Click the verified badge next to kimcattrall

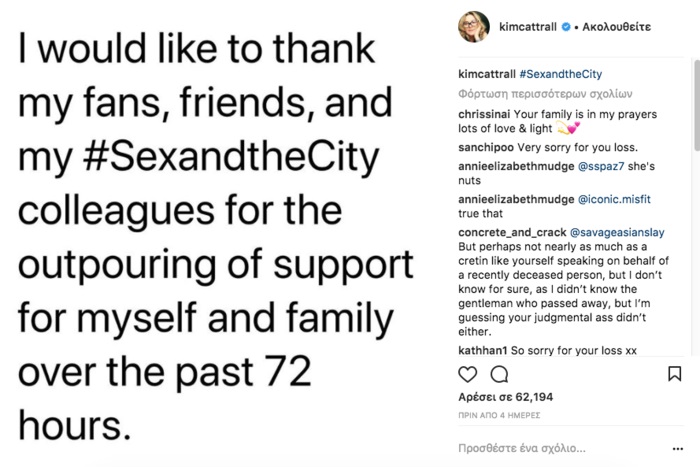(566, 27)
